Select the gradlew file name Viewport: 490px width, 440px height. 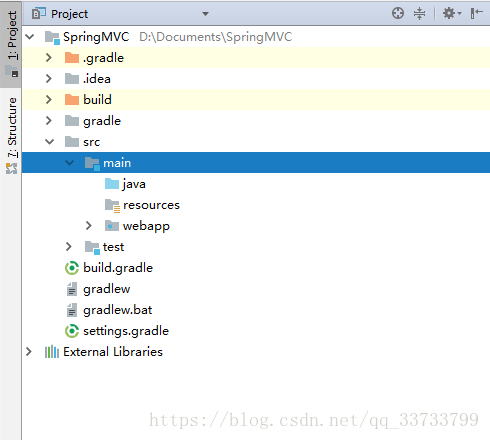[x=107, y=289]
